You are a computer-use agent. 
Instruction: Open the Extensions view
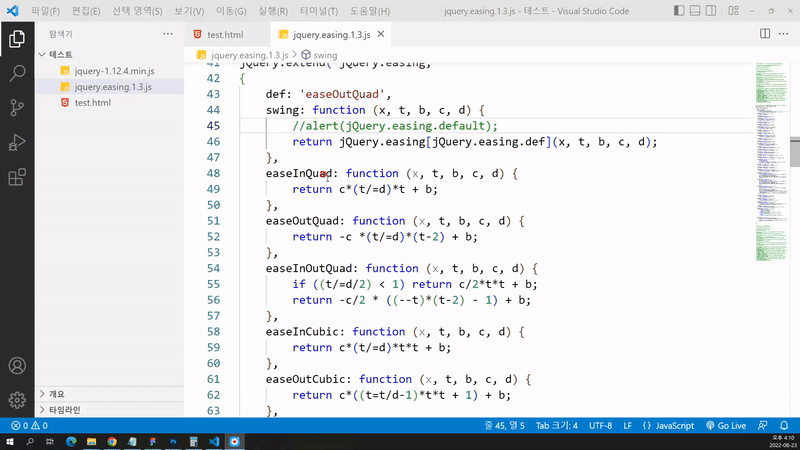[17, 177]
